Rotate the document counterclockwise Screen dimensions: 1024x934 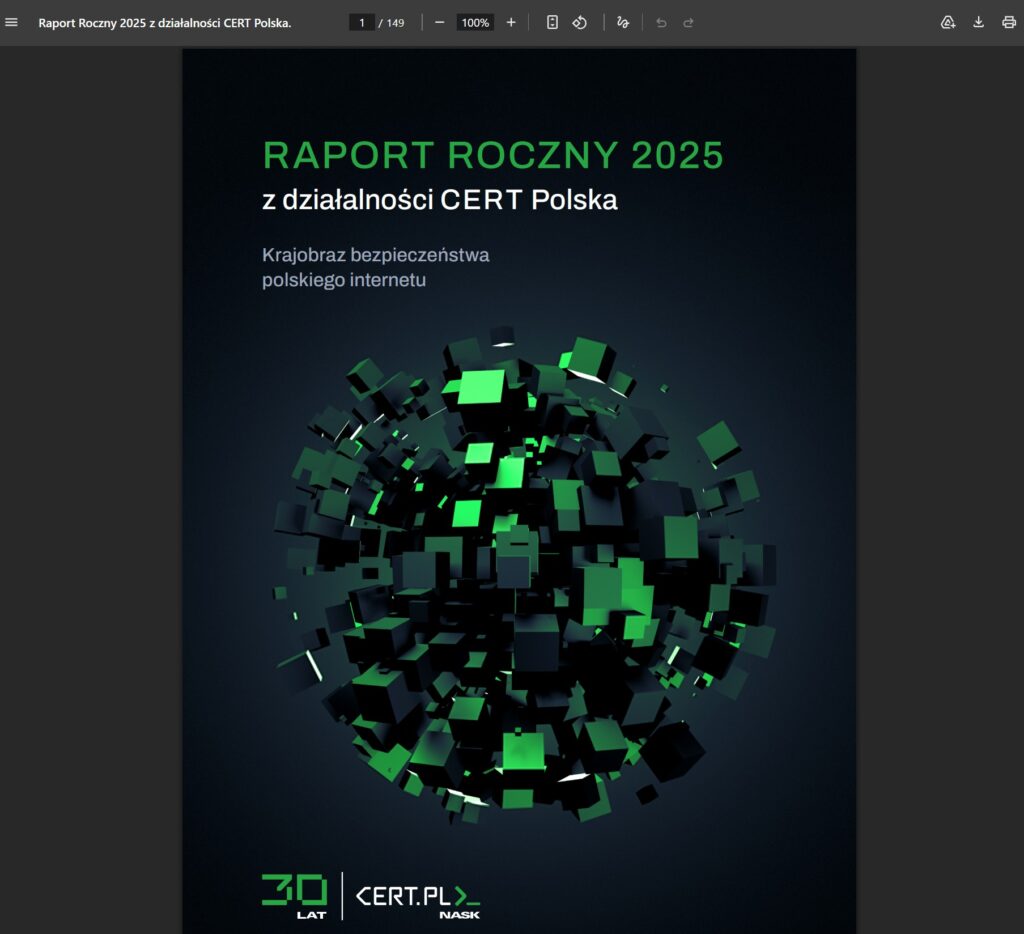click(x=580, y=23)
